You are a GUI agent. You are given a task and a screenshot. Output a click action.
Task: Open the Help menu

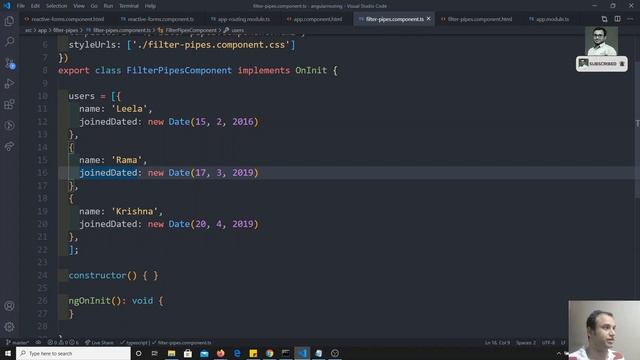pyautogui.click(x=150, y=6)
